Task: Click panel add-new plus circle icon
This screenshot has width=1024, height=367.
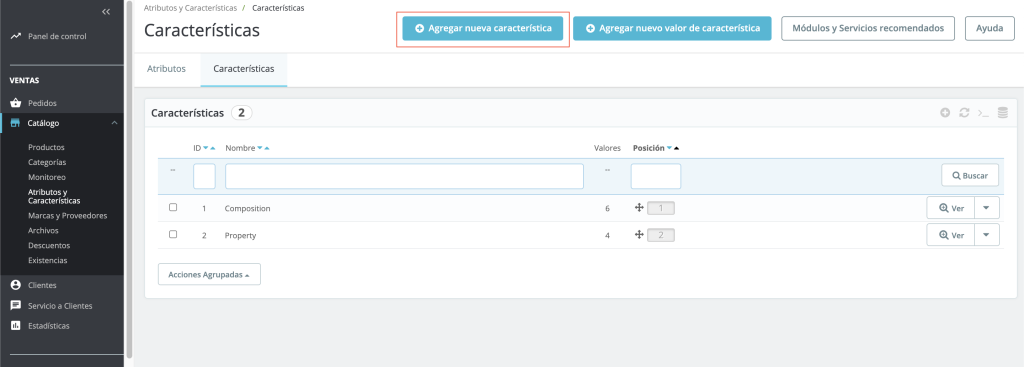Action: coord(945,112)
